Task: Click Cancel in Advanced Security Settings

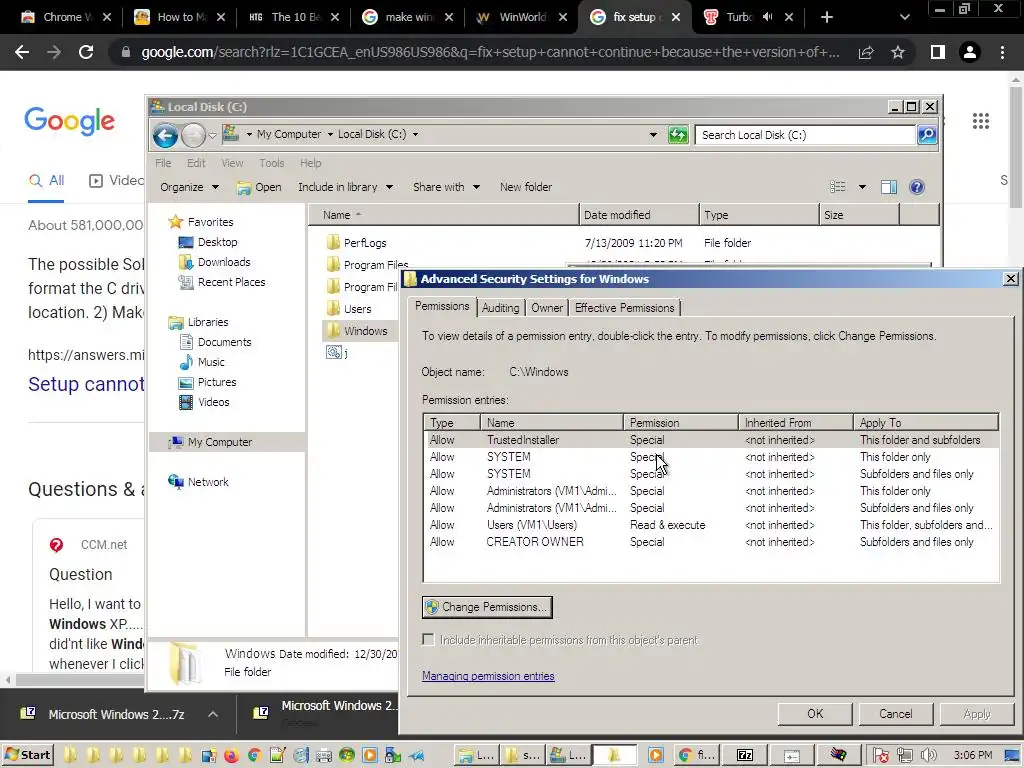Action: point(895,714)
